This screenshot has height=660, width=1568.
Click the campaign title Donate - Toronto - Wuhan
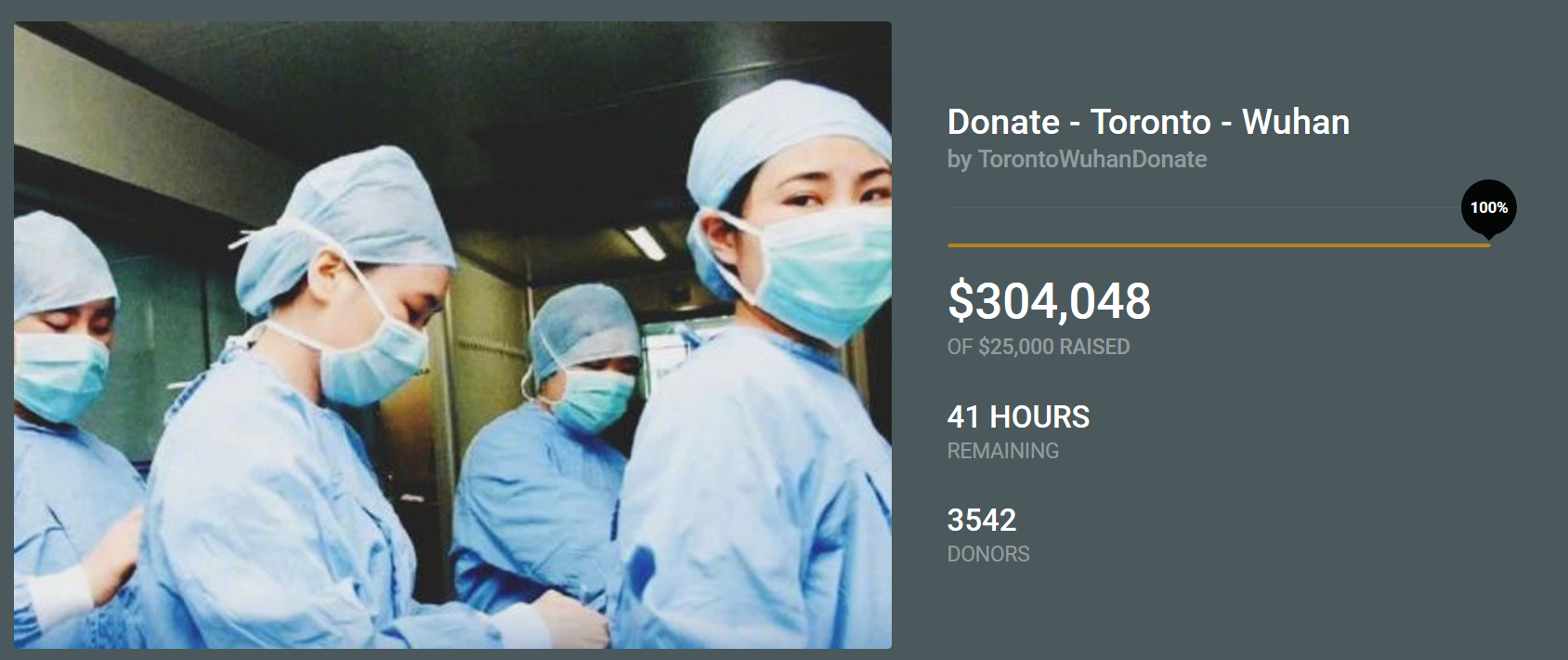pos(1148,122)
